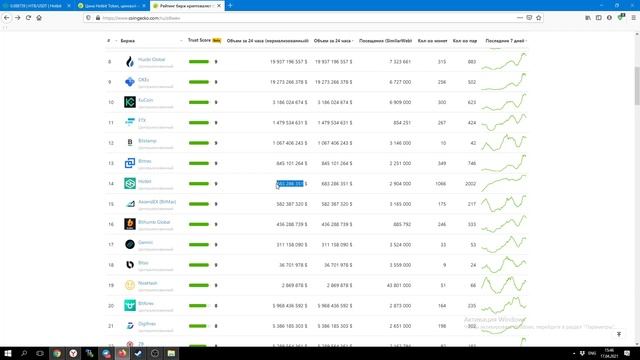The width and height of the screenshot is (640, 360).
Task: Click the FTX logo icon
Action: coord(130,122)
